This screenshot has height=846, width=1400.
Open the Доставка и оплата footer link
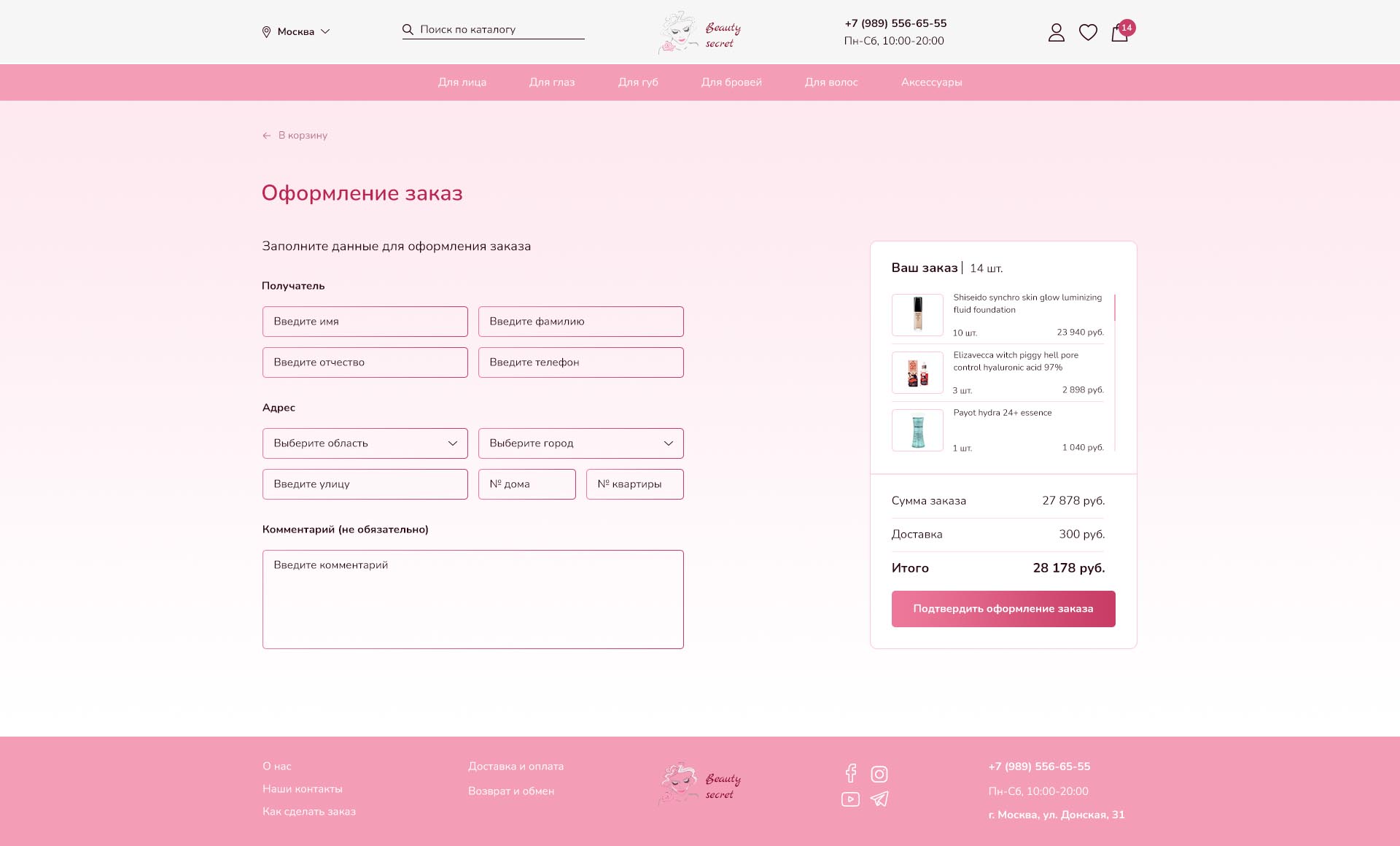click(x=516, y=767)
